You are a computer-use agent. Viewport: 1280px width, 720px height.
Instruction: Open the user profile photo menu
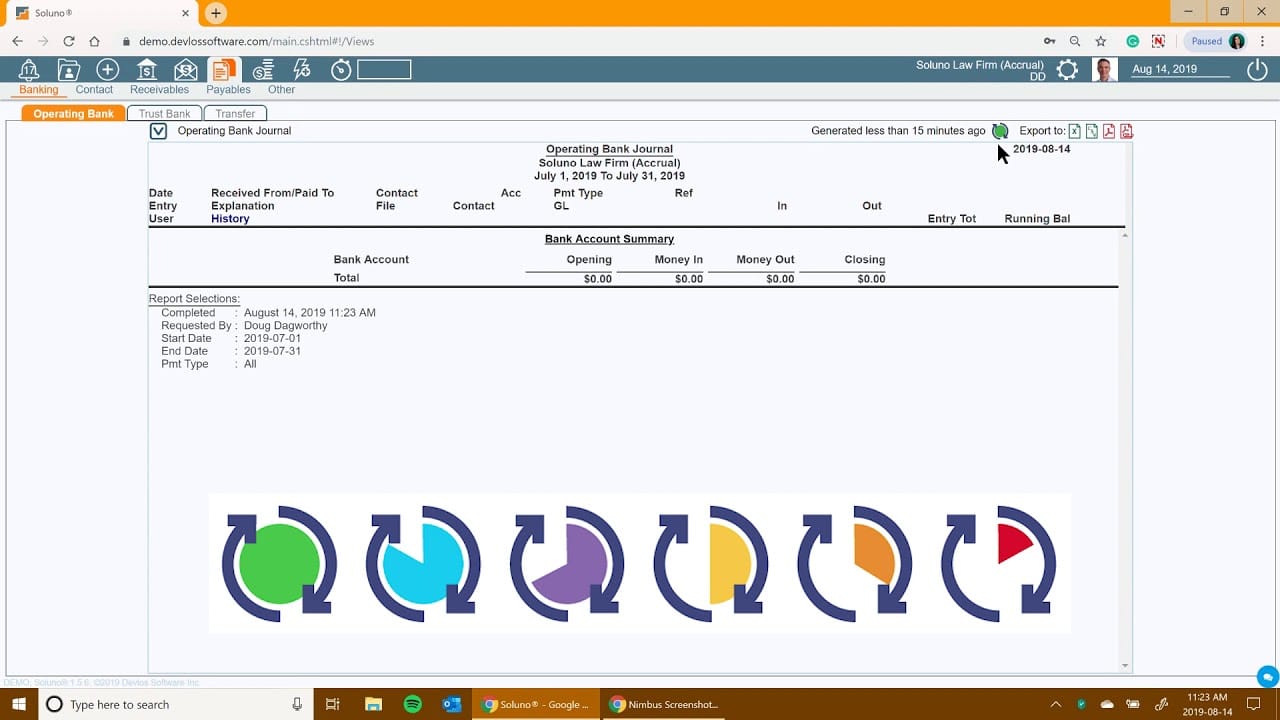click(1104, 69)
